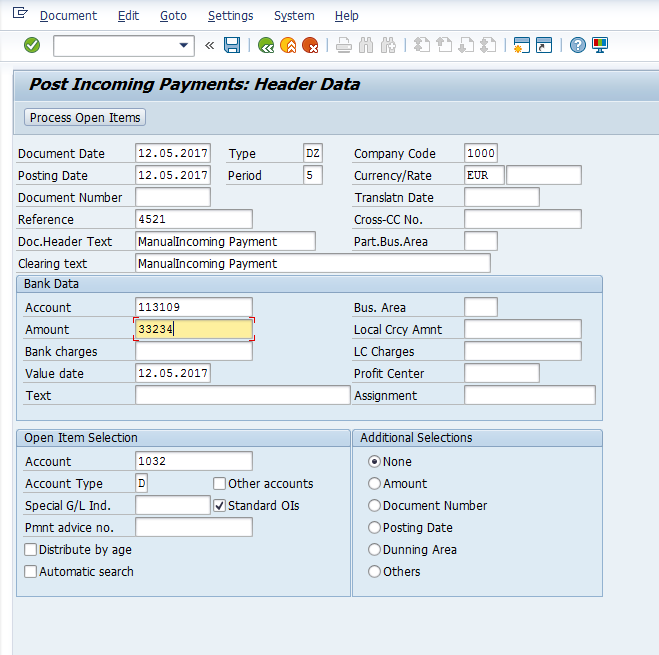Click the red Cancel icon
The height and width of the screenshot is (655, 659).
310,45
